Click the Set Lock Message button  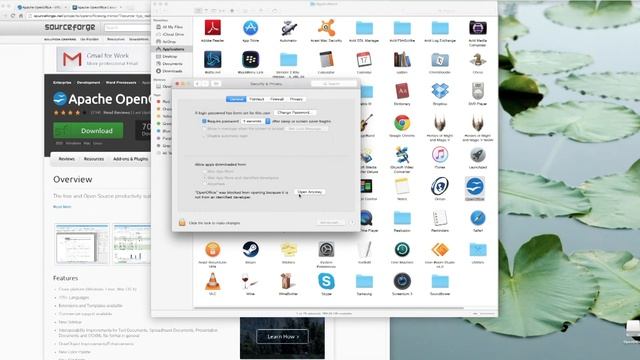(x=305, y=129)
